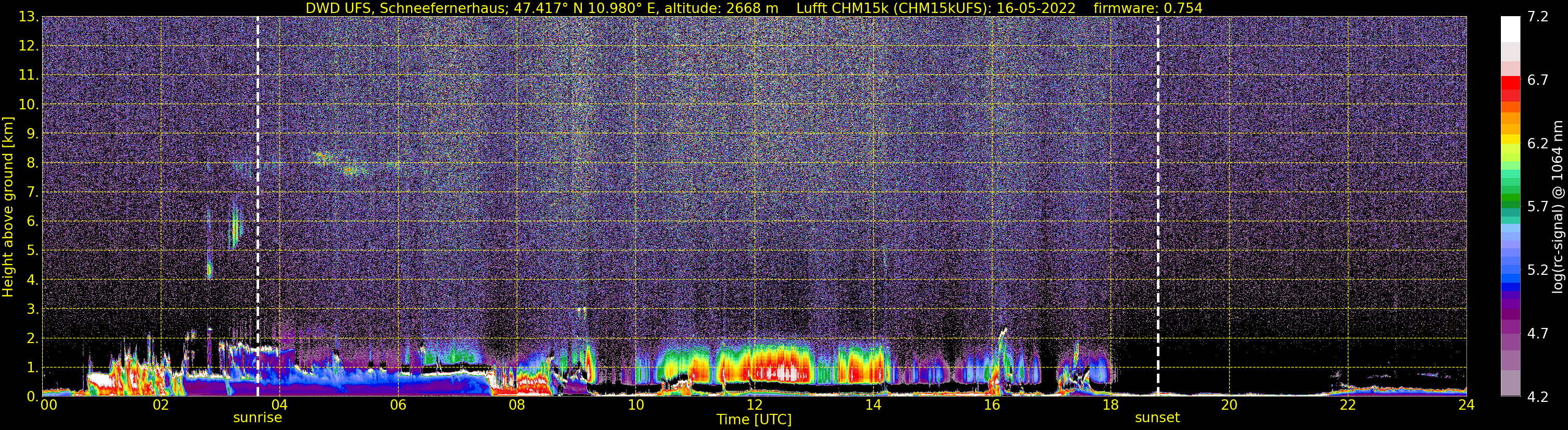The image size is (1568, 430).
Task: Click height axis tick label '9.'
Action: tap(33, 133)
